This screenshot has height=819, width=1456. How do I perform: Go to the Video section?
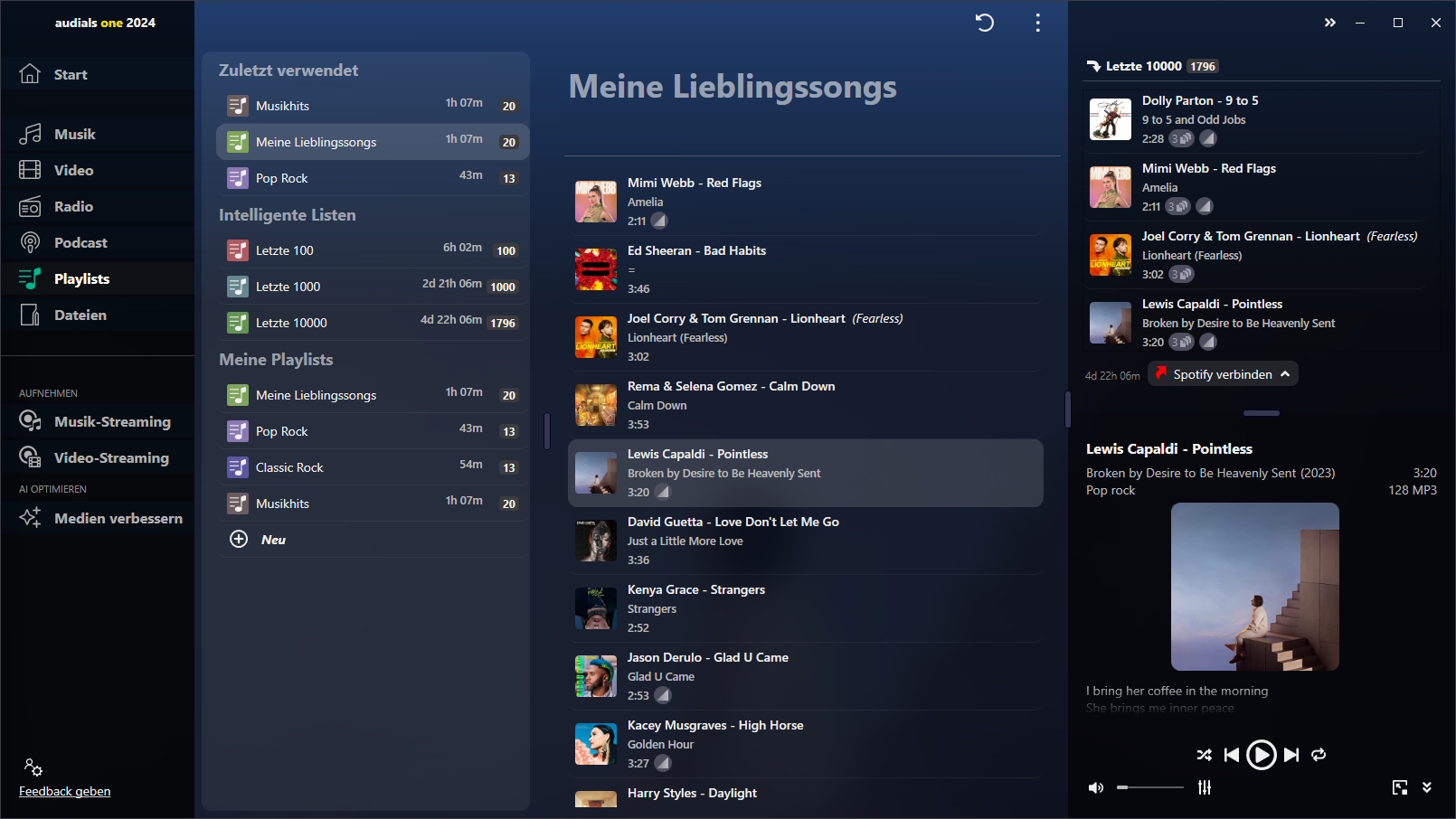point(97,170)
